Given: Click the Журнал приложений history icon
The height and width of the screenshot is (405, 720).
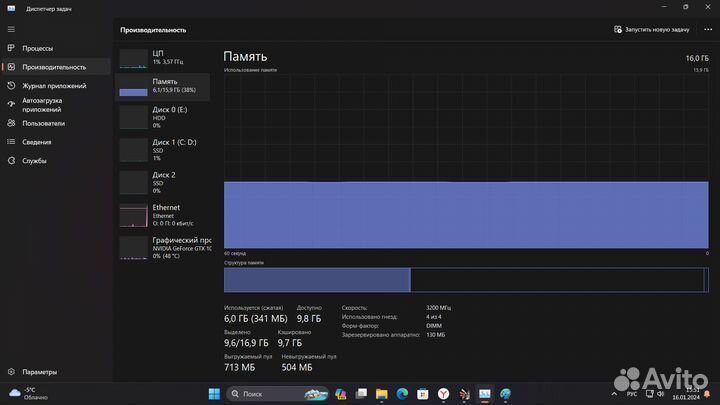Looking at the screenshot, I should (x=11, y=85).
